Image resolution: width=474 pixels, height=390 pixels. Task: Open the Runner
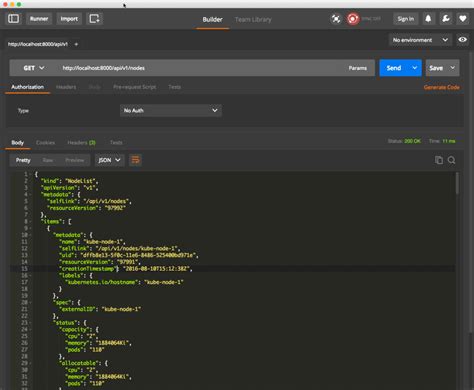(39, 19)
